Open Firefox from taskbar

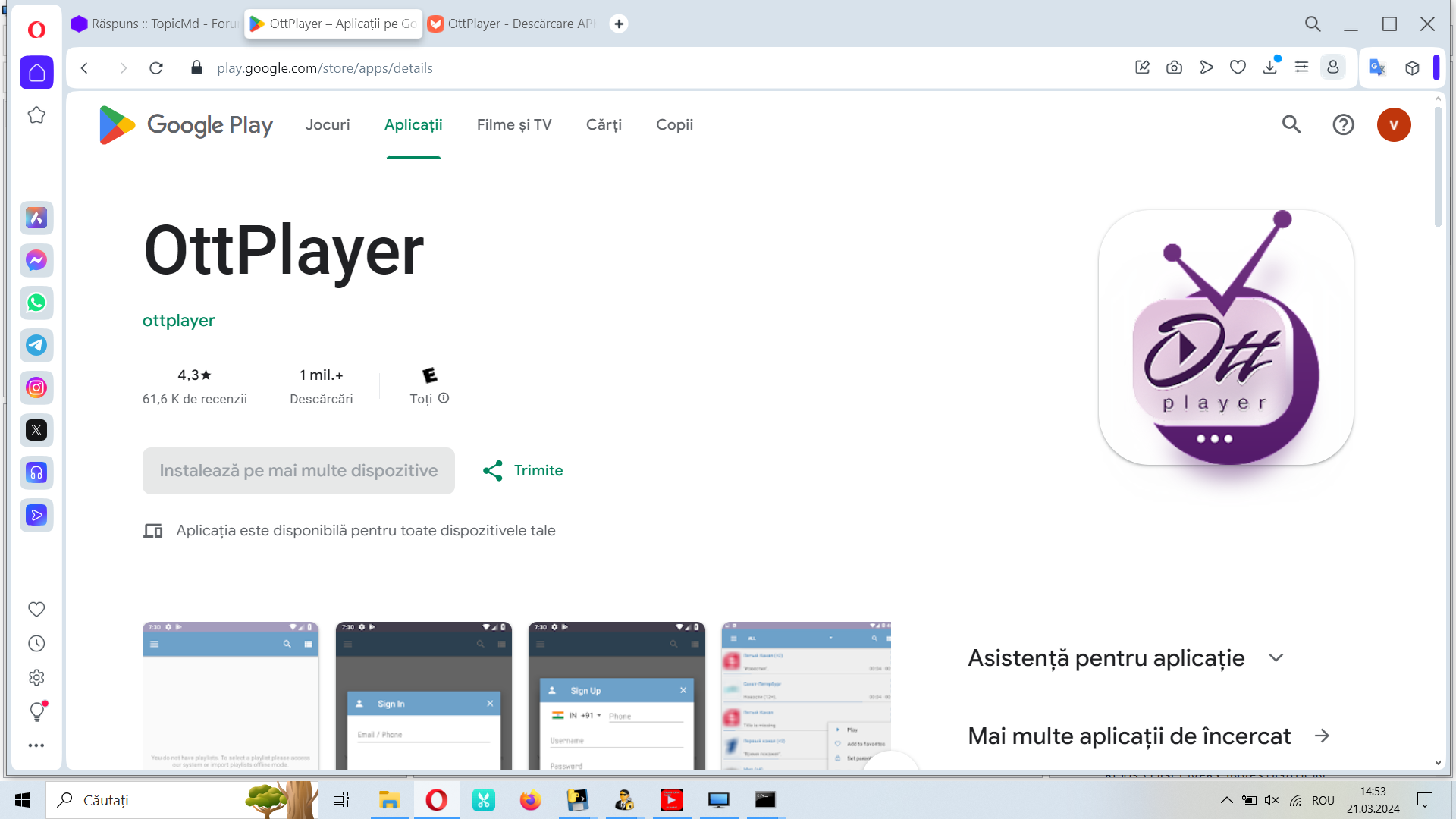tap(530, 800)
